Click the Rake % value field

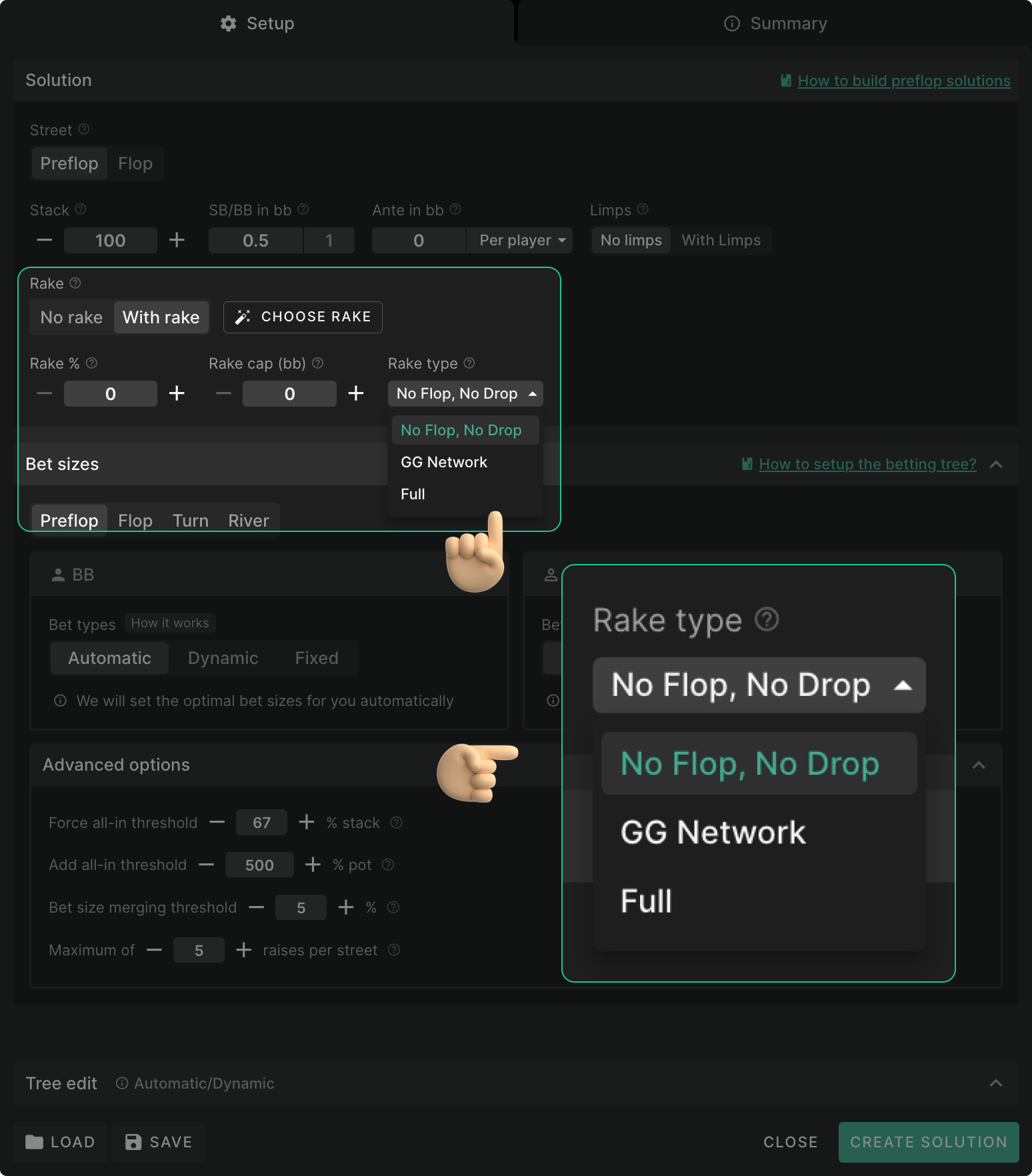111,393
